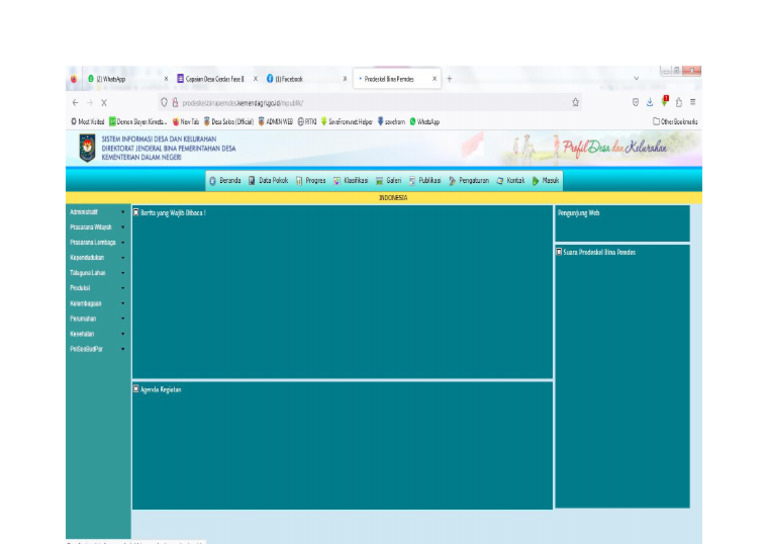
Task: Click the Profil Desa dan Kelurahan banner
Action: (614, 147)
